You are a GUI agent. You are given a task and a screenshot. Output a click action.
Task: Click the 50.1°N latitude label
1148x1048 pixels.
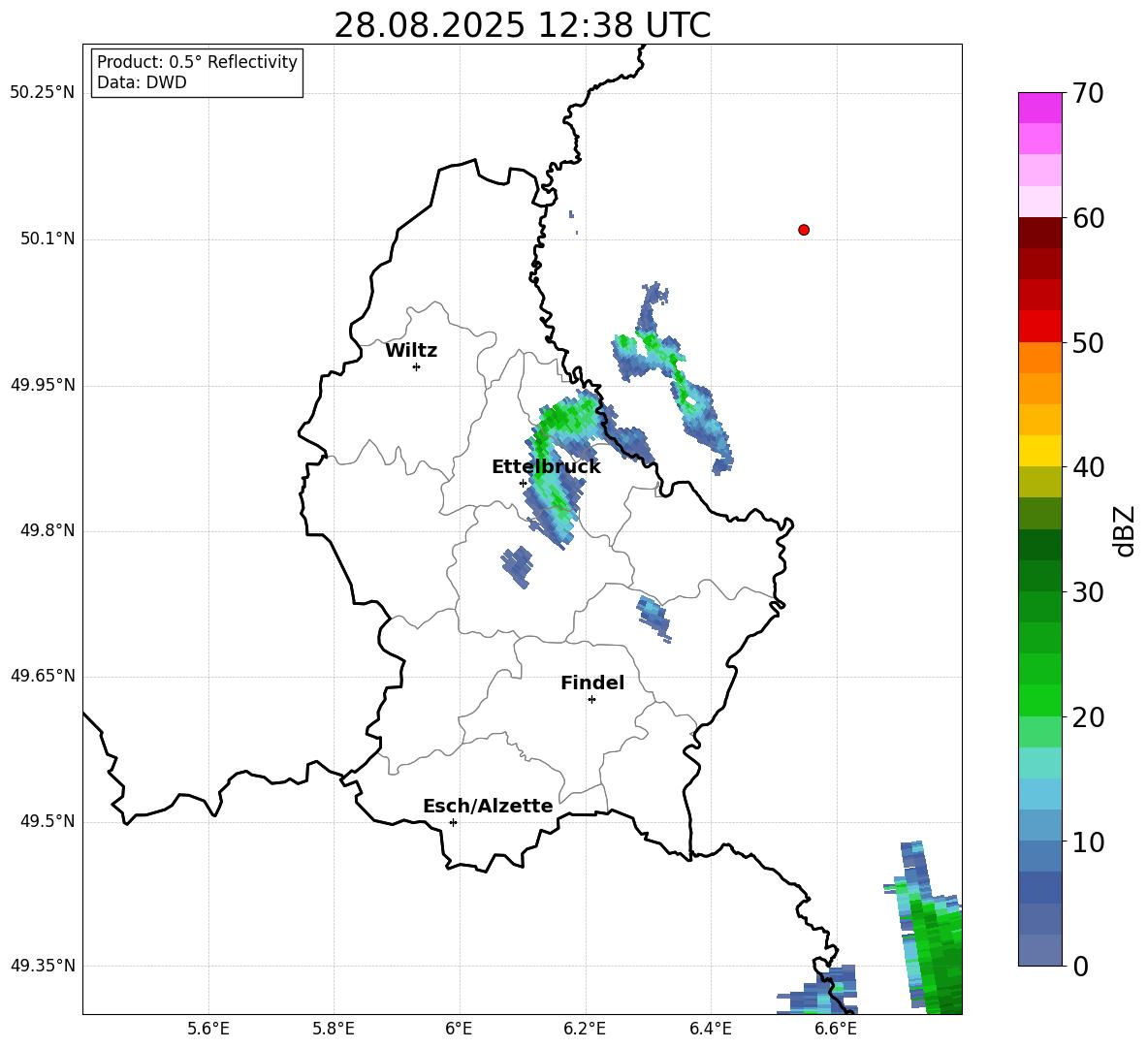click(x=48, y=238)
